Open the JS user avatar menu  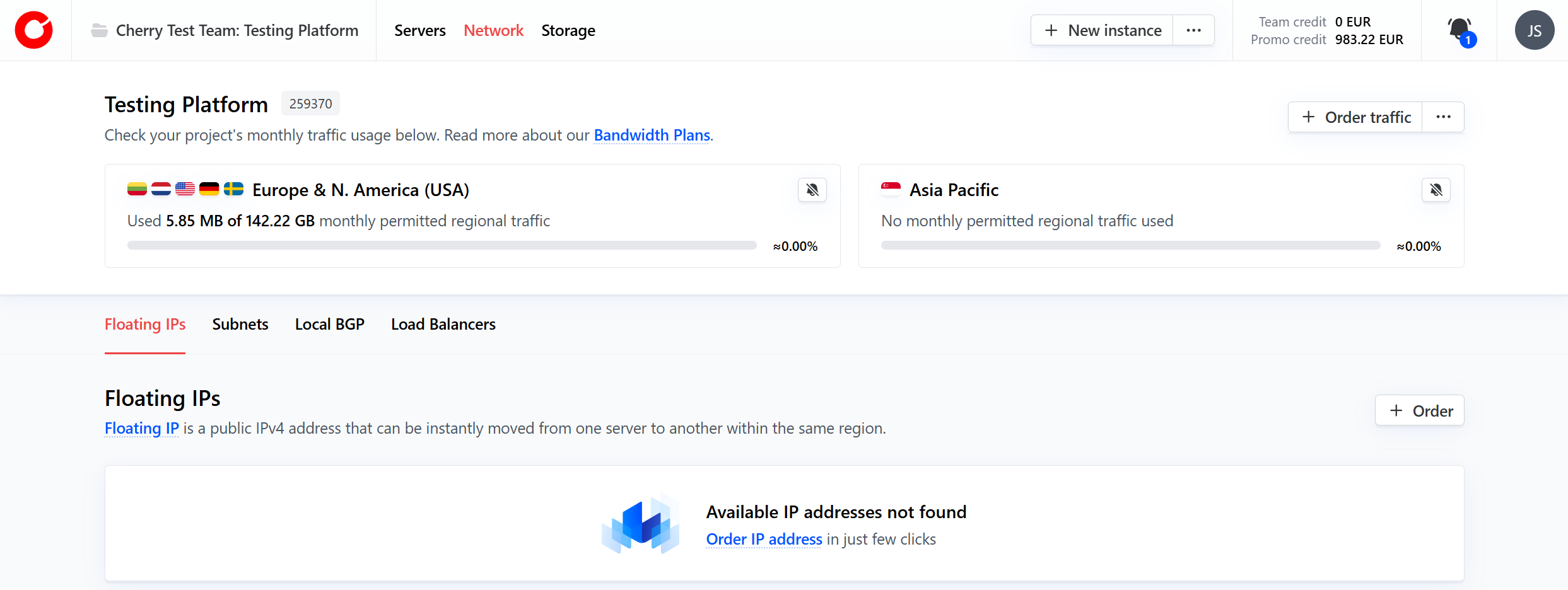point(1534,30)
